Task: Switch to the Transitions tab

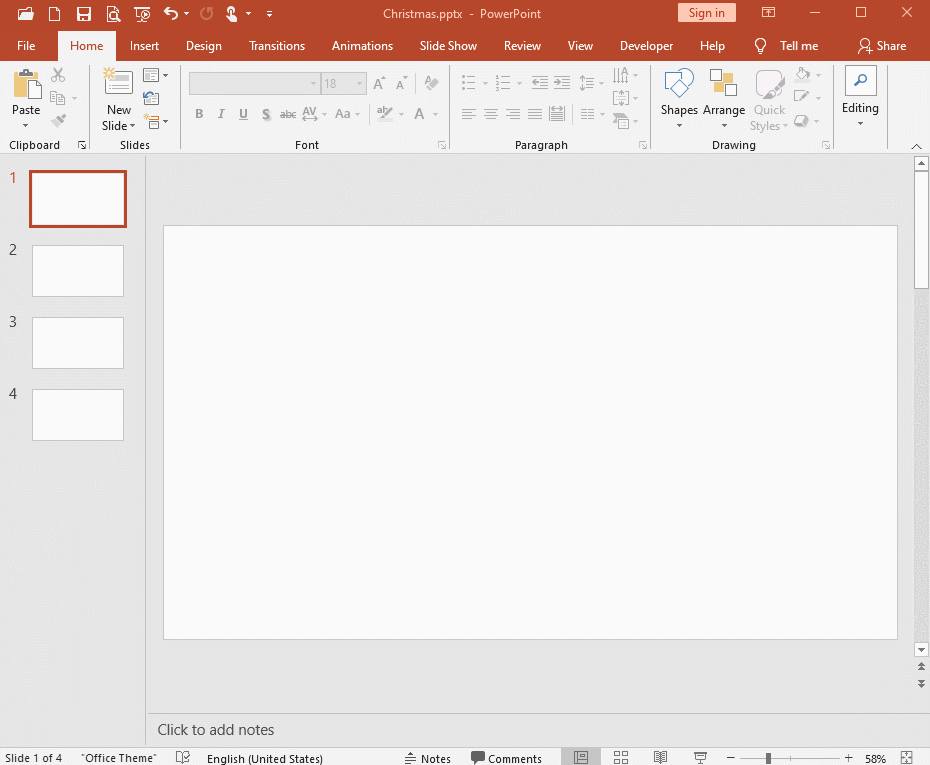Action: pyautogui.click(x=277, y=46)
